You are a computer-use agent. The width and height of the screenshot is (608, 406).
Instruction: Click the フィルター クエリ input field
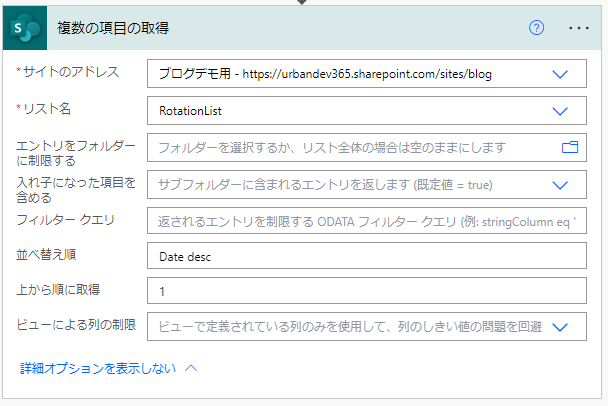point(367,221)
